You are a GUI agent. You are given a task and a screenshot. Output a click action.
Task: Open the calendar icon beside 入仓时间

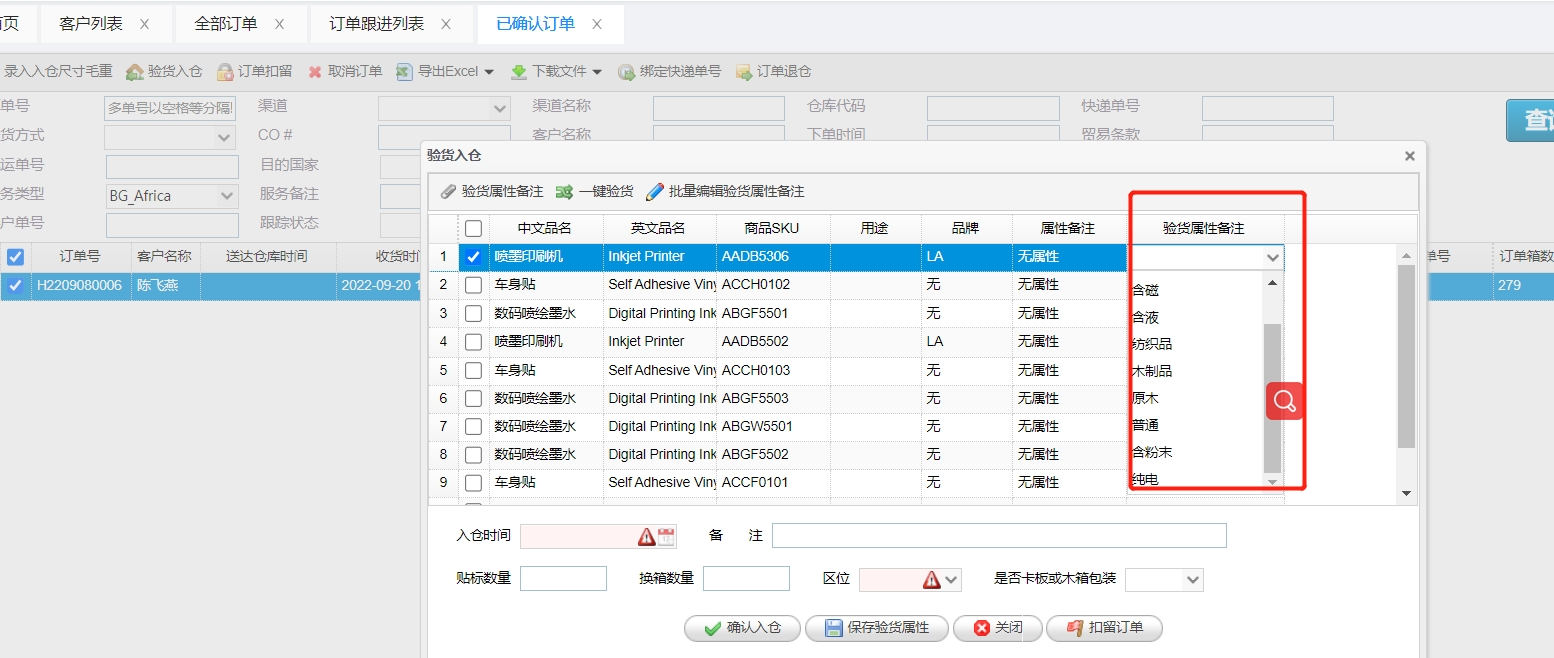(x=666, y=537)
